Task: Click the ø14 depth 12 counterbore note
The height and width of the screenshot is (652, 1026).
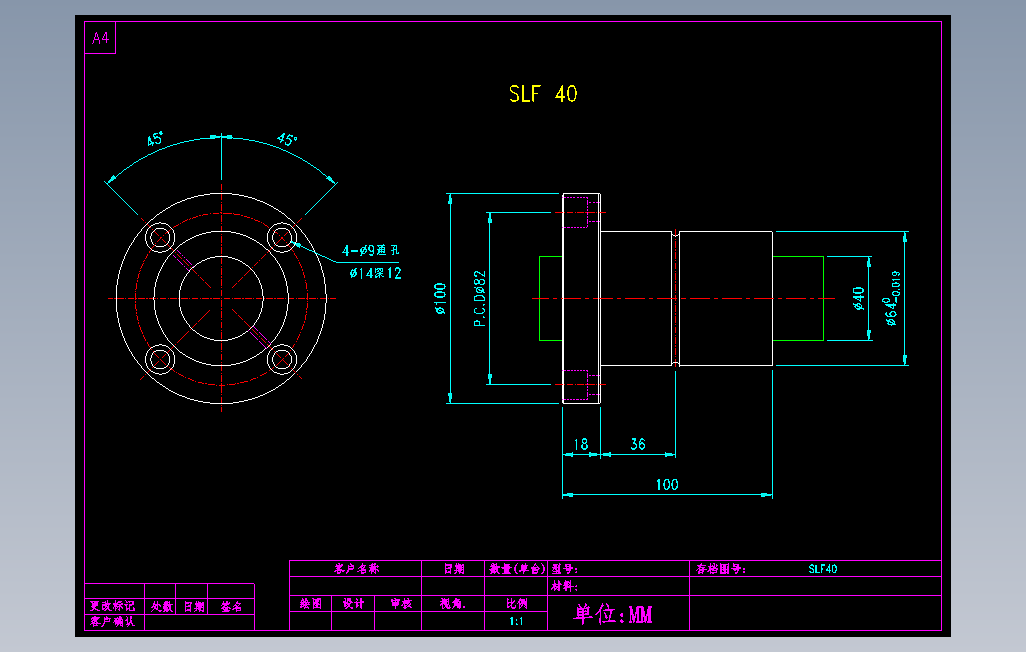Action: tap(376, 273)
